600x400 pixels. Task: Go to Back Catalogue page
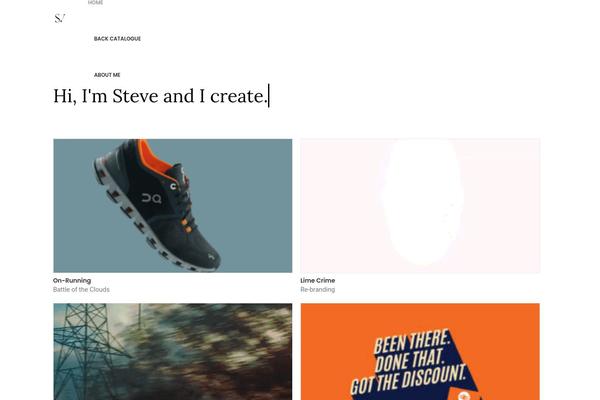tap(117, 39)
